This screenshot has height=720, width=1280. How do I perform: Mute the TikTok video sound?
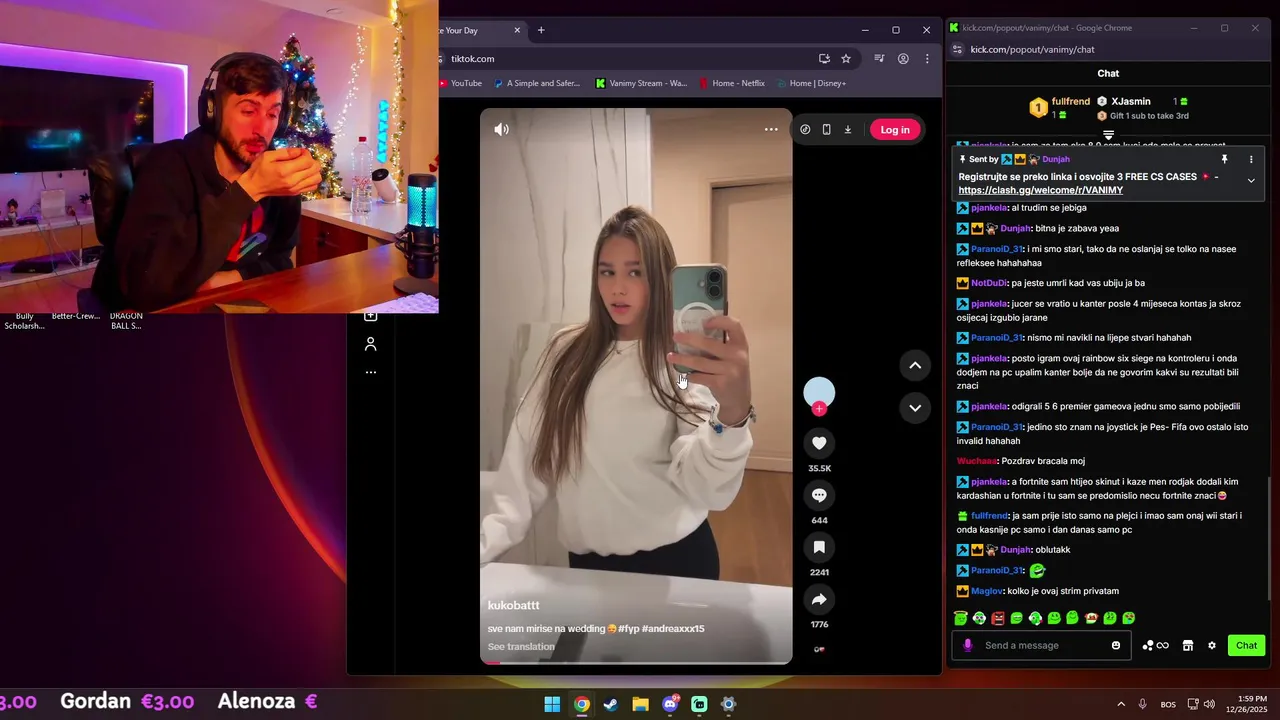tap(501, 129)
